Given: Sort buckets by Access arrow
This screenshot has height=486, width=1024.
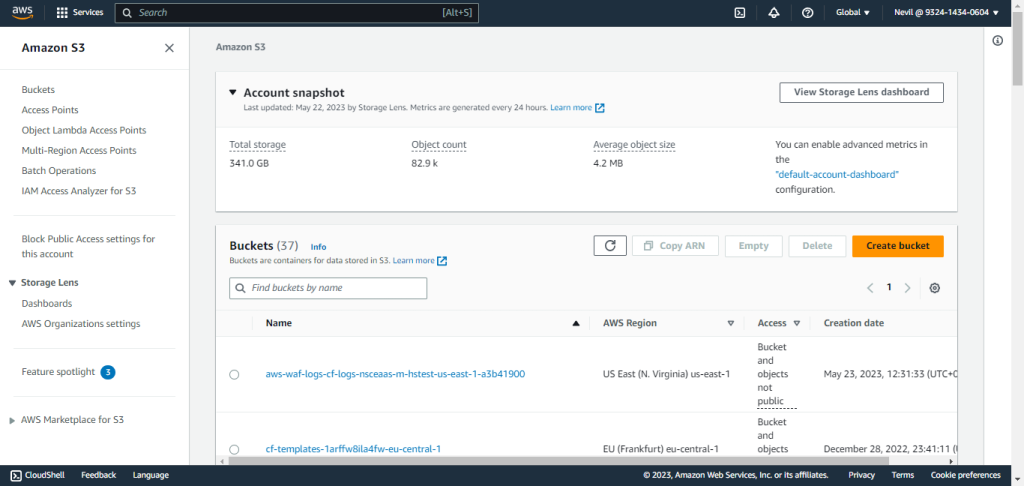Looking at the screenshot, I should [797, 323].
